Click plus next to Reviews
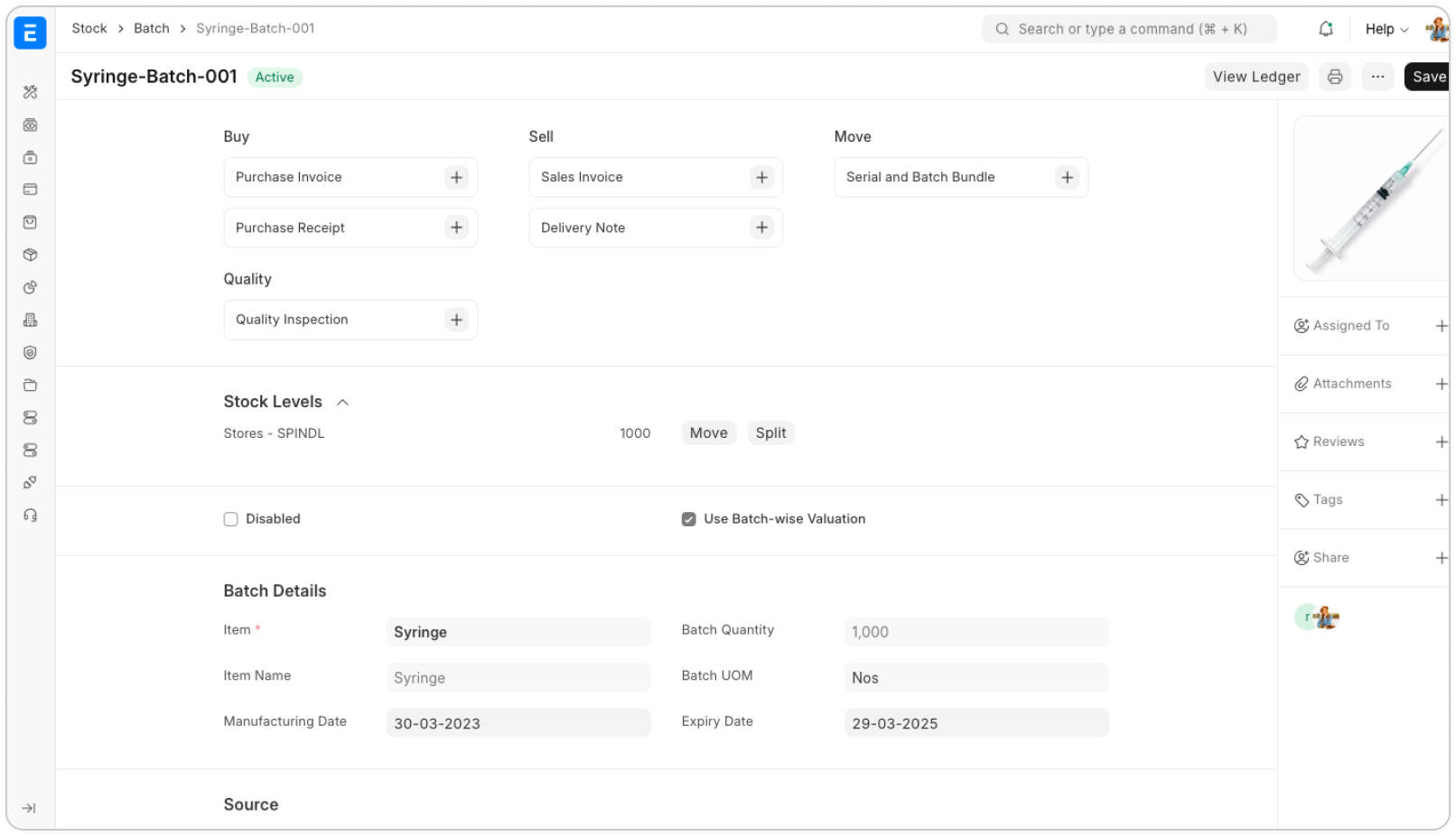The height and width of the screenshot is (836, 1456). pyautogui.click(x=1441, y=442)
